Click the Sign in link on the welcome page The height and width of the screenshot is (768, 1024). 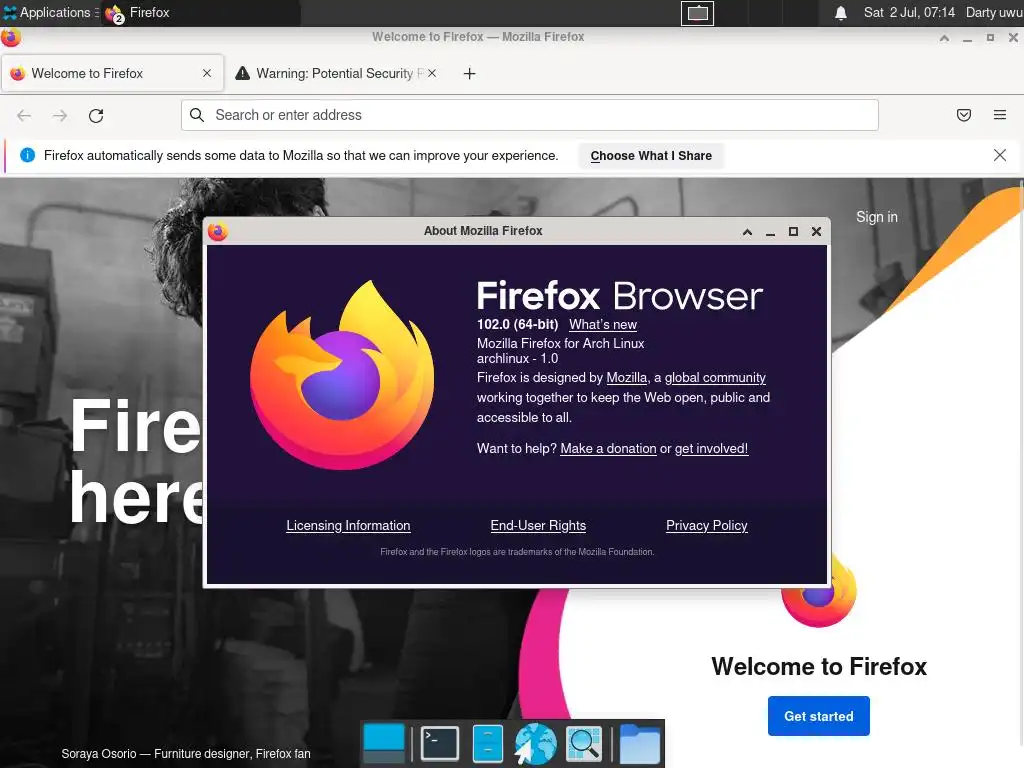tap(876, 217)
